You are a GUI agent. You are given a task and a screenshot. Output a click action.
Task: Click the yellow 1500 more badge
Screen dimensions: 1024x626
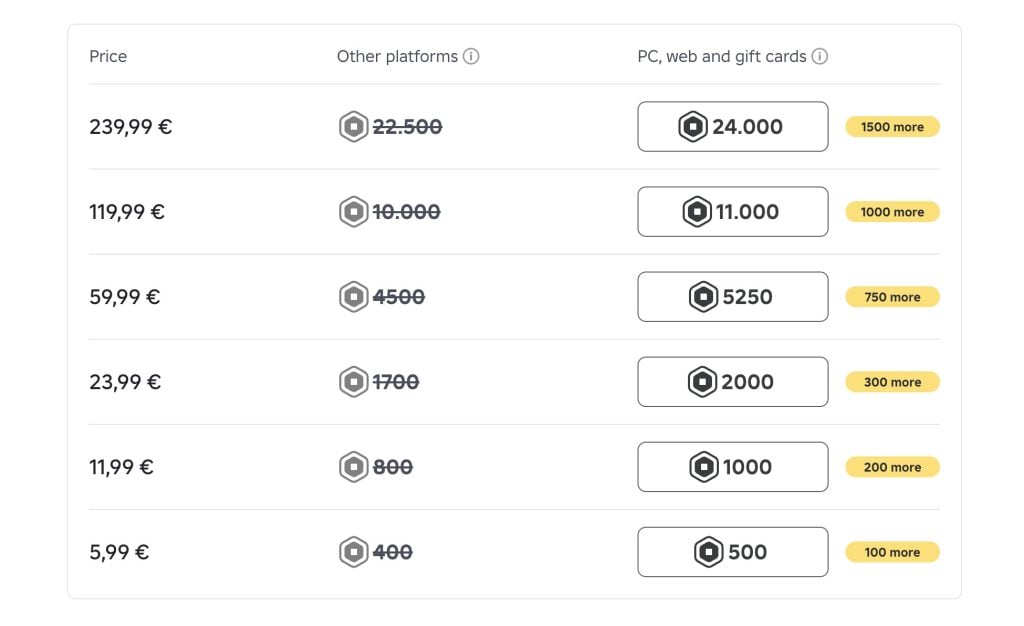tap(892, 127)
